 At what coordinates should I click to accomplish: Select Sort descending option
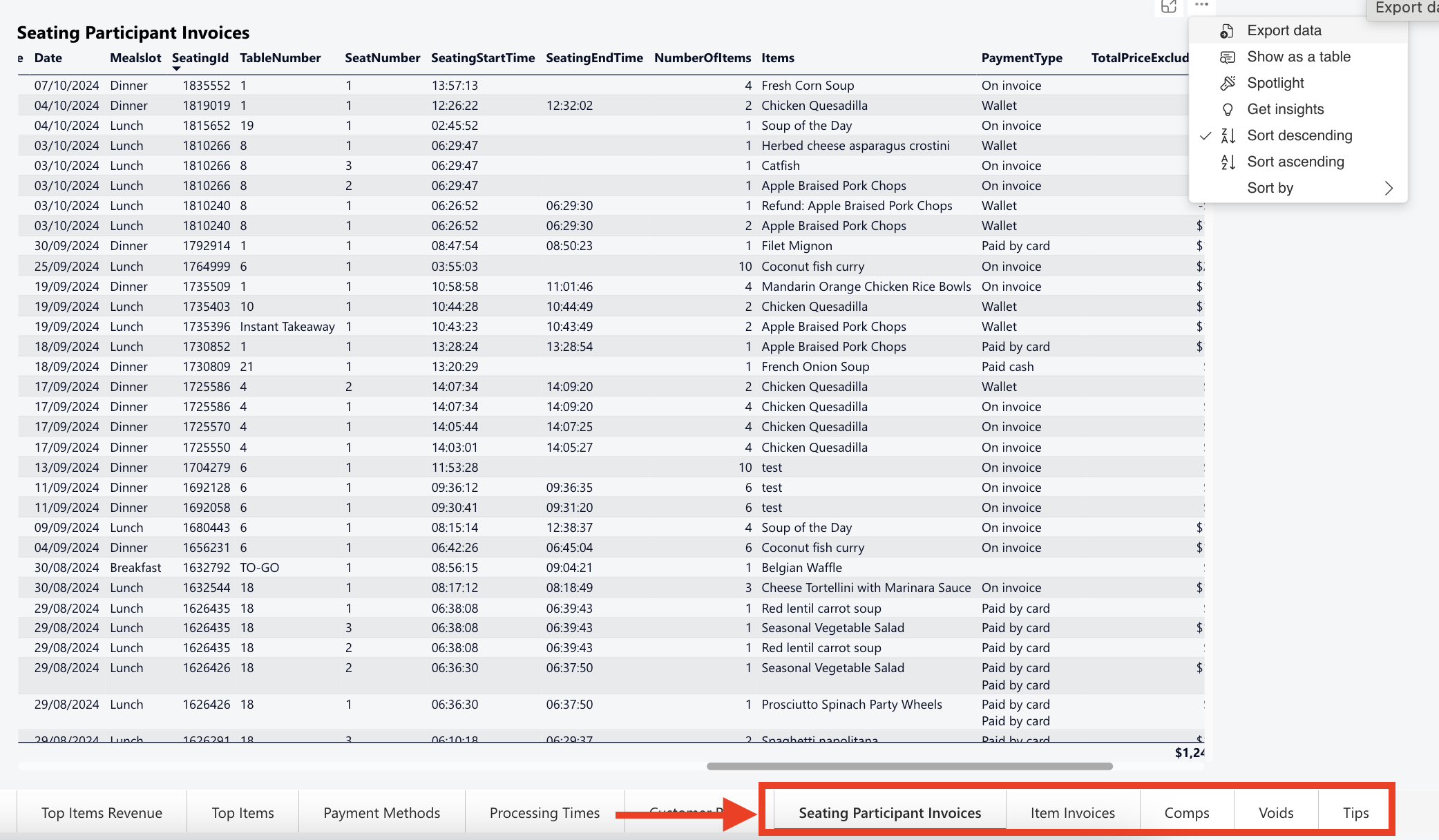(1298, 135)
